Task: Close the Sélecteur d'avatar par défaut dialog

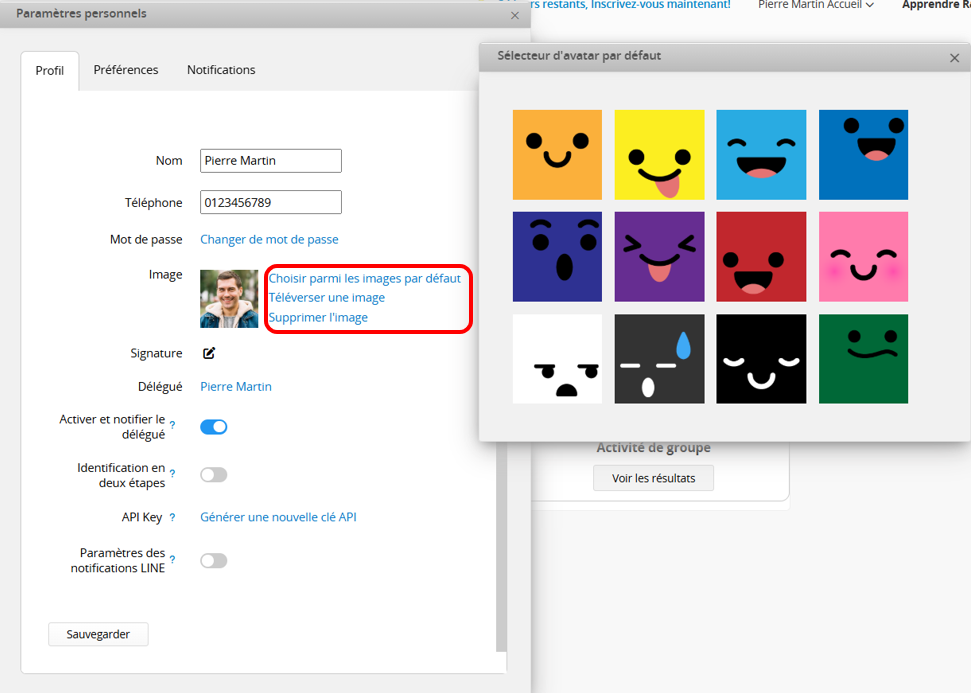Action: (954, 58)
